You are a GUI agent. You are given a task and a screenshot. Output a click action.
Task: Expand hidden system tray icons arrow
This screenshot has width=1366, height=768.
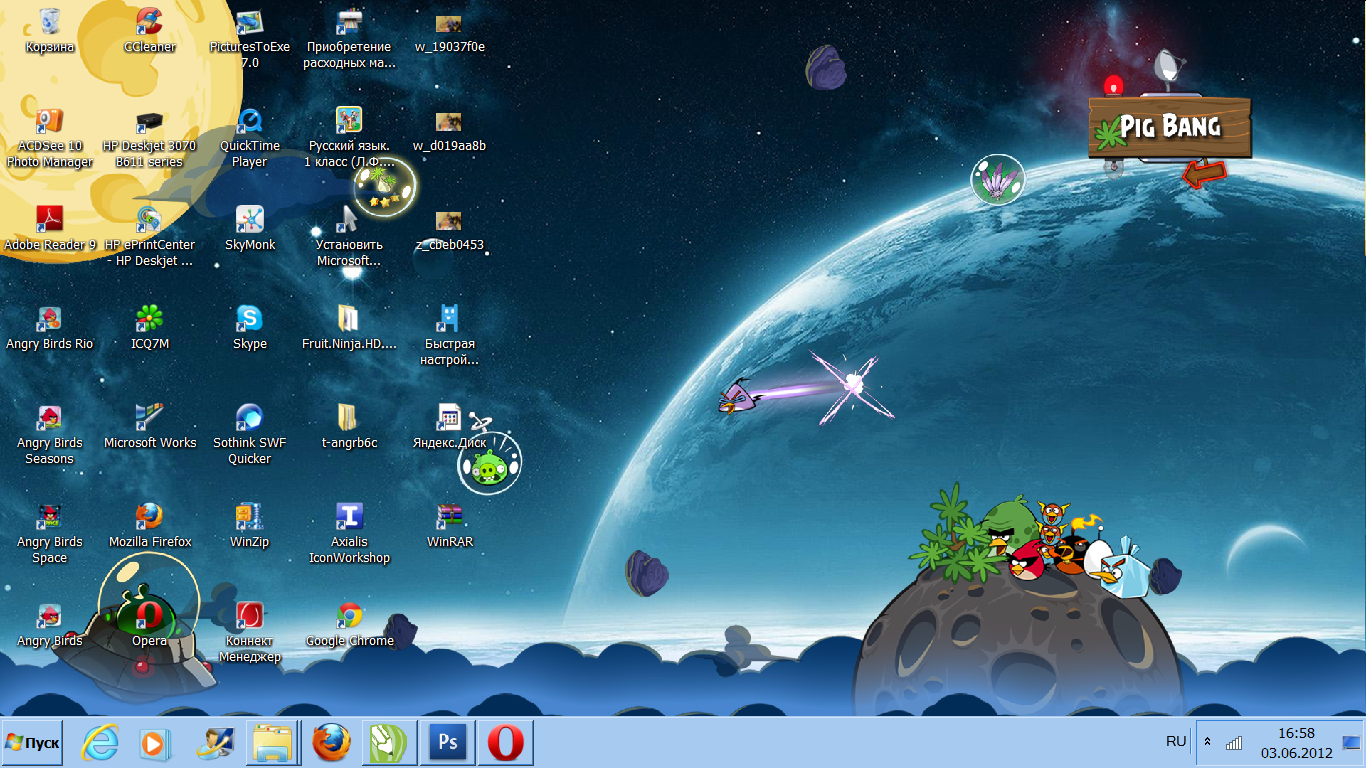[1208, 742]
